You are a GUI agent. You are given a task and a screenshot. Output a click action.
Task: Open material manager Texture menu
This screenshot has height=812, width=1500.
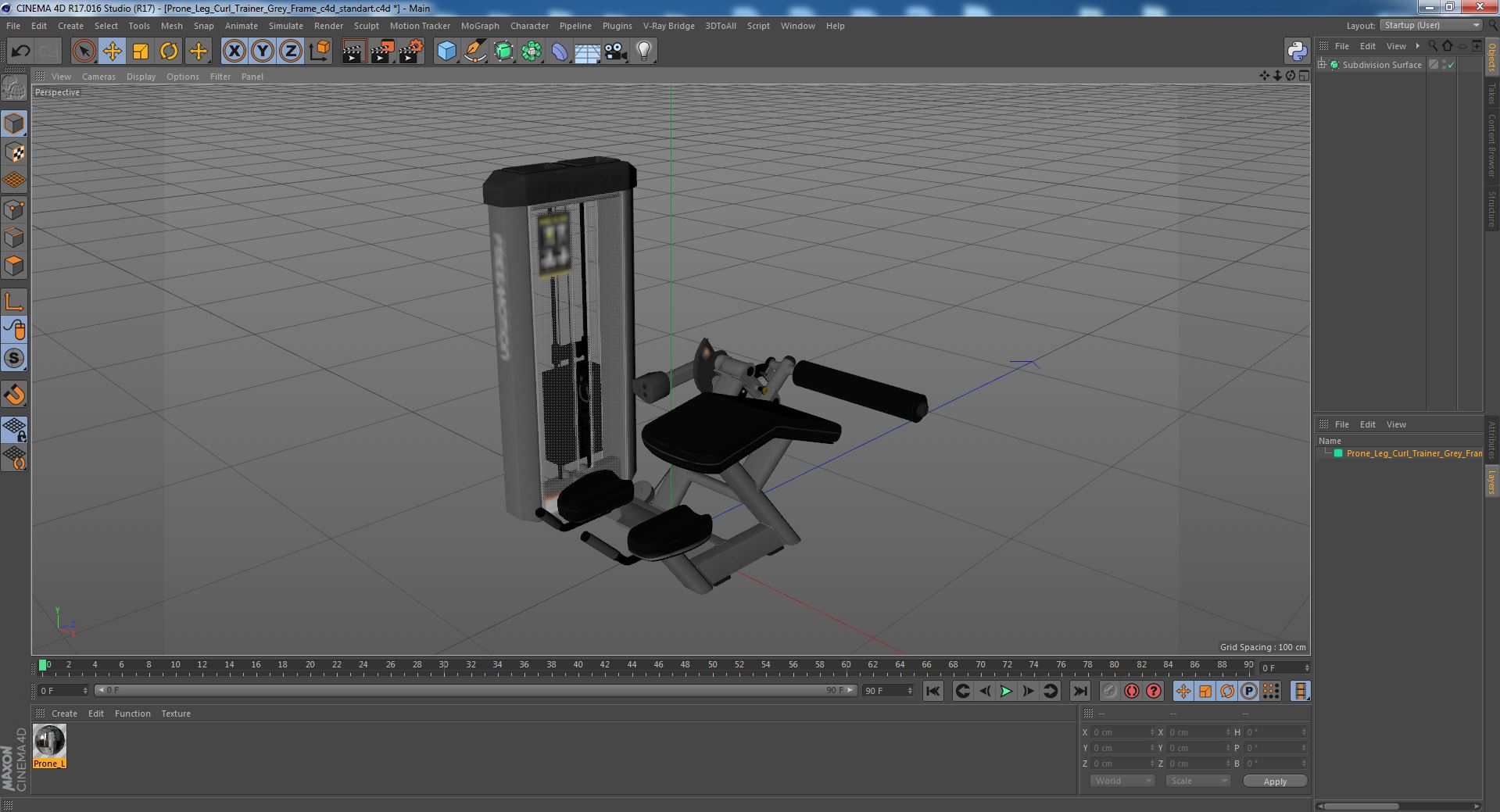176,714
